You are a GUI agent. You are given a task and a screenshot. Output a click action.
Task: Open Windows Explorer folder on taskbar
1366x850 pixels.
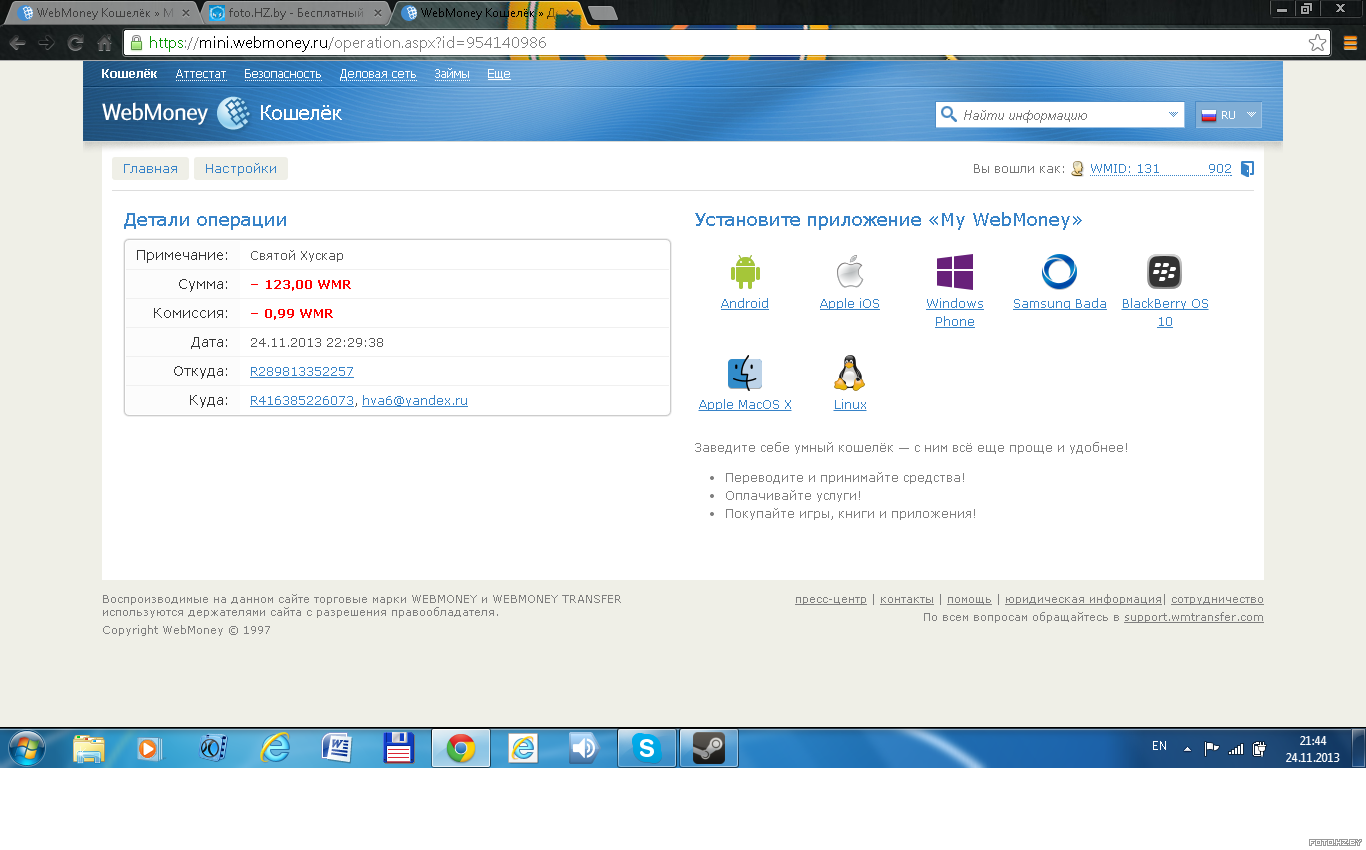pyautogui.click(x=89, y=748)
